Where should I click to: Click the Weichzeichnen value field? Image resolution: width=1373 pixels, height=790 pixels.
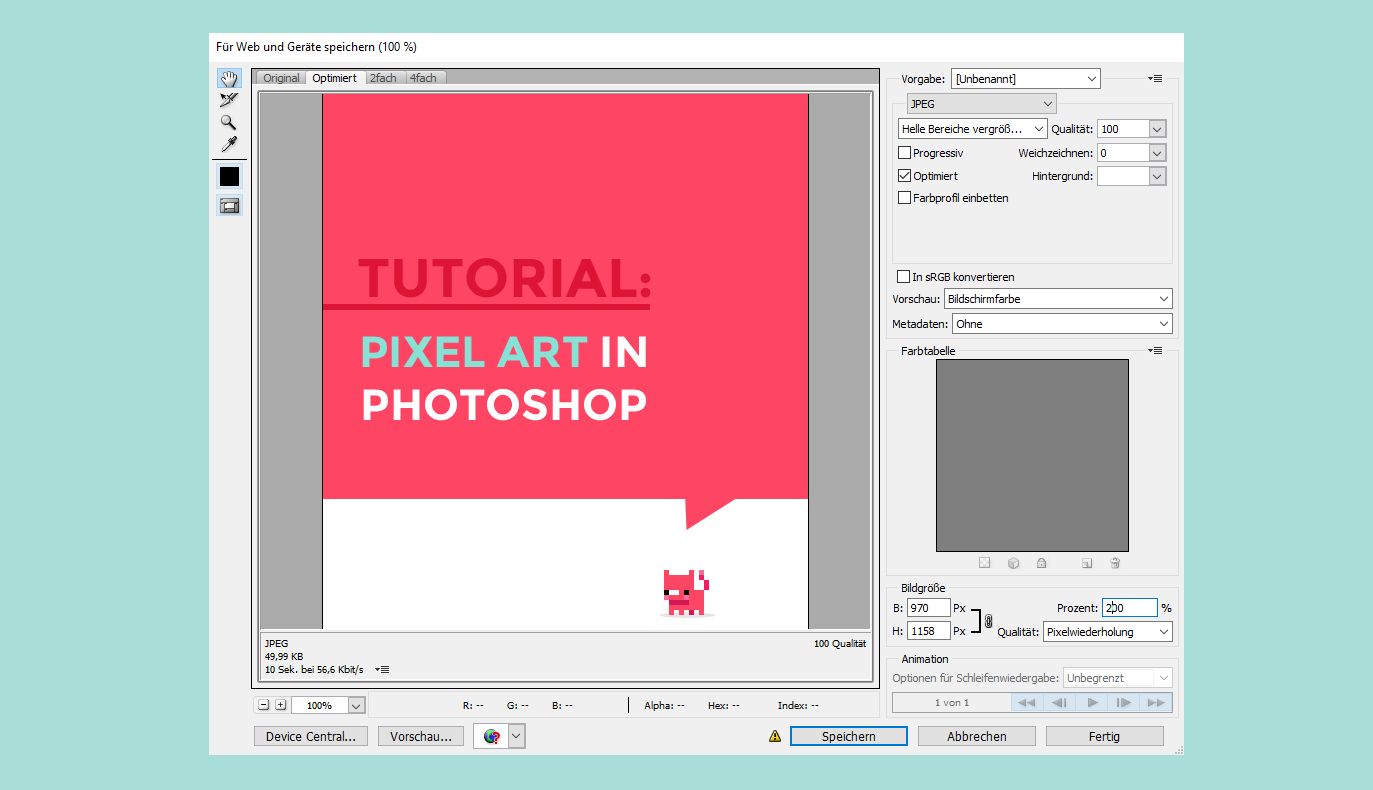pos(1123,153)
